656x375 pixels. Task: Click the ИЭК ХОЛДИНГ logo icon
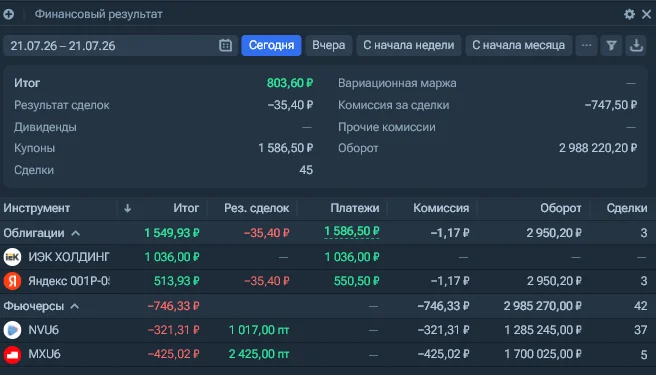coord(12,257)
